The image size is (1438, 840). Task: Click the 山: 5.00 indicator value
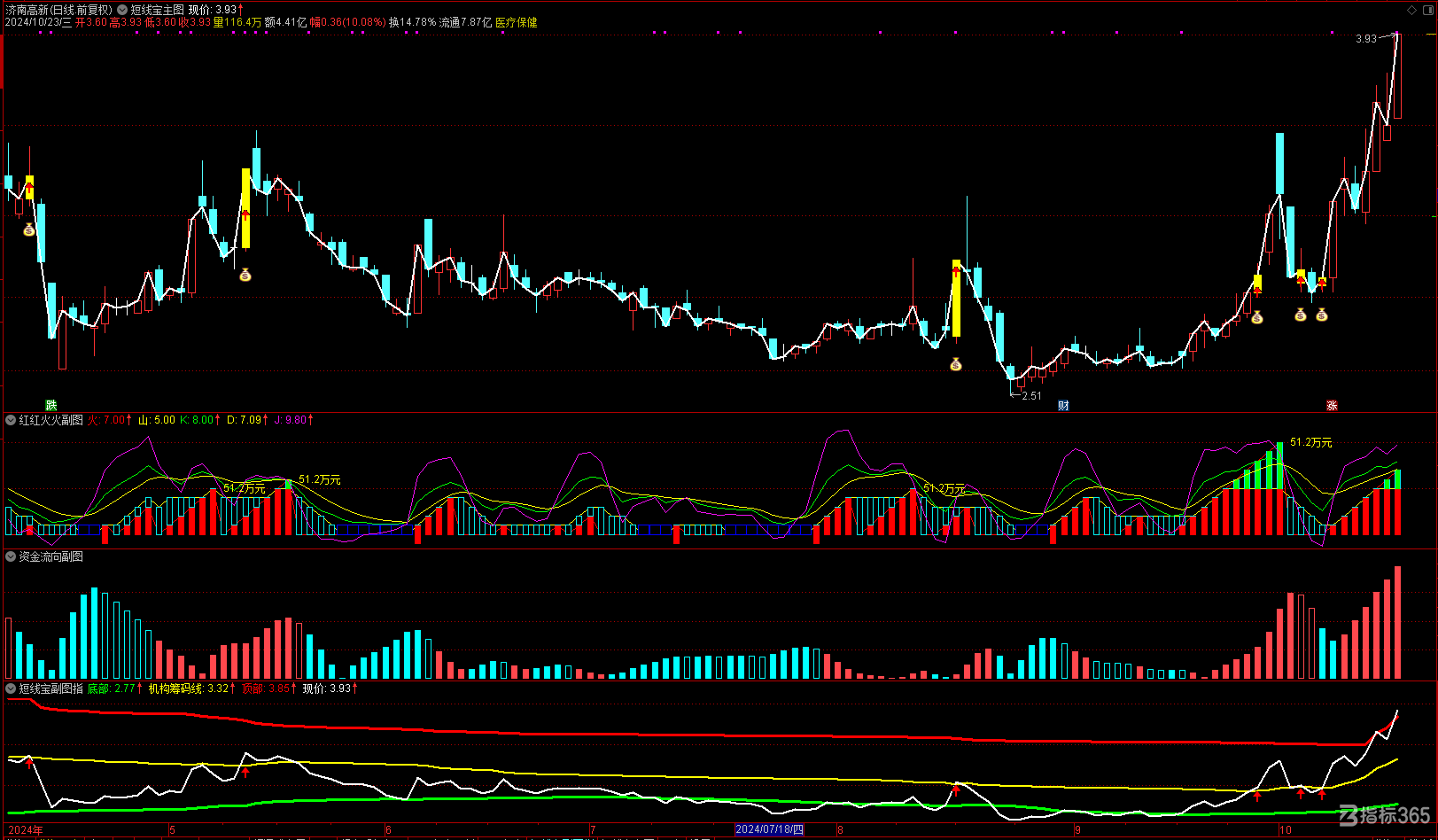pos(157,420)
